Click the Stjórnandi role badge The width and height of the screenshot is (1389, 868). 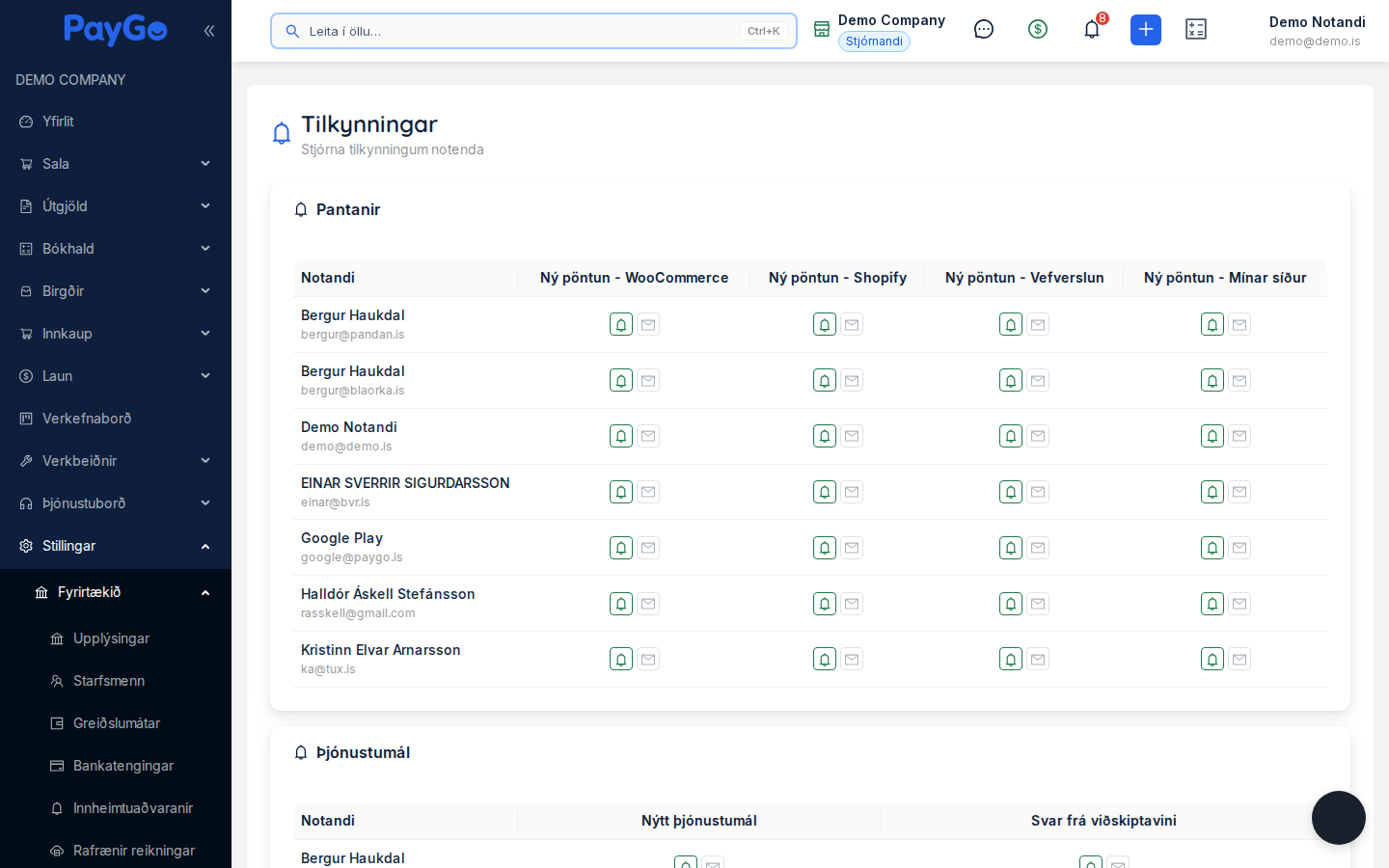pyautogui.click(x=874, y=41)
